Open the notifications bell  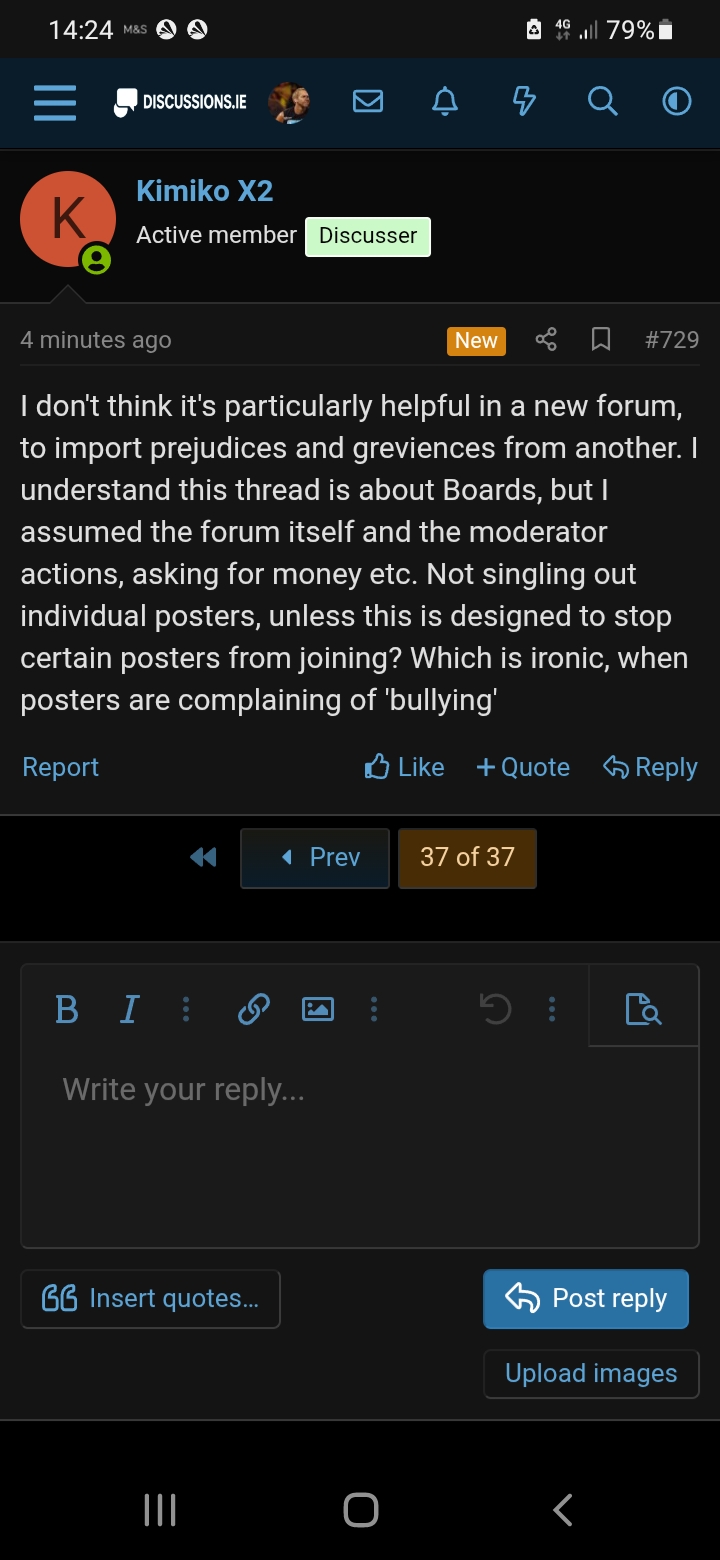(445, 102)
